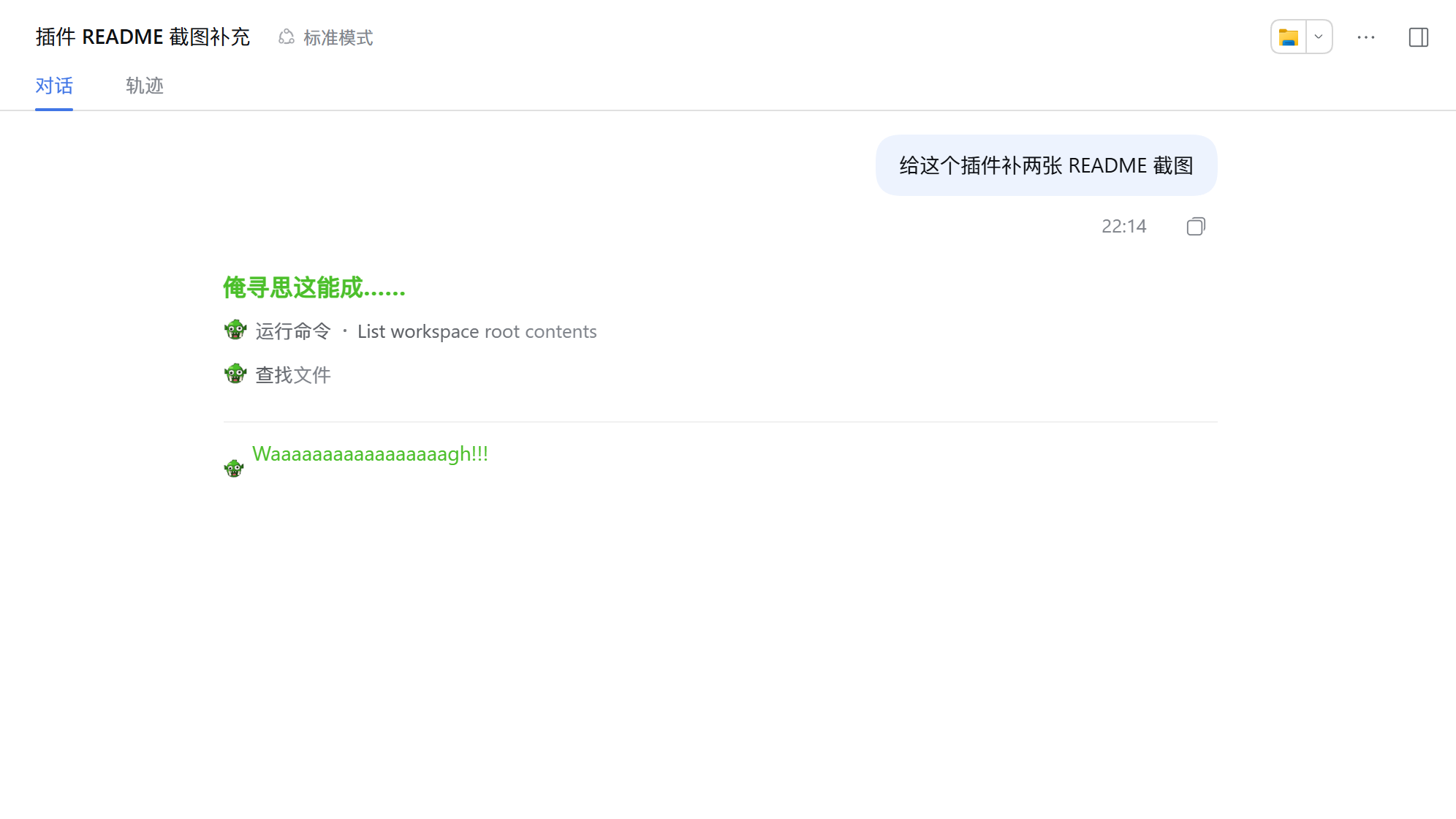1456x819 pixels.
Task: Switch to the 对话 tab
Action: pyautogui.click(x=54, y=86)
